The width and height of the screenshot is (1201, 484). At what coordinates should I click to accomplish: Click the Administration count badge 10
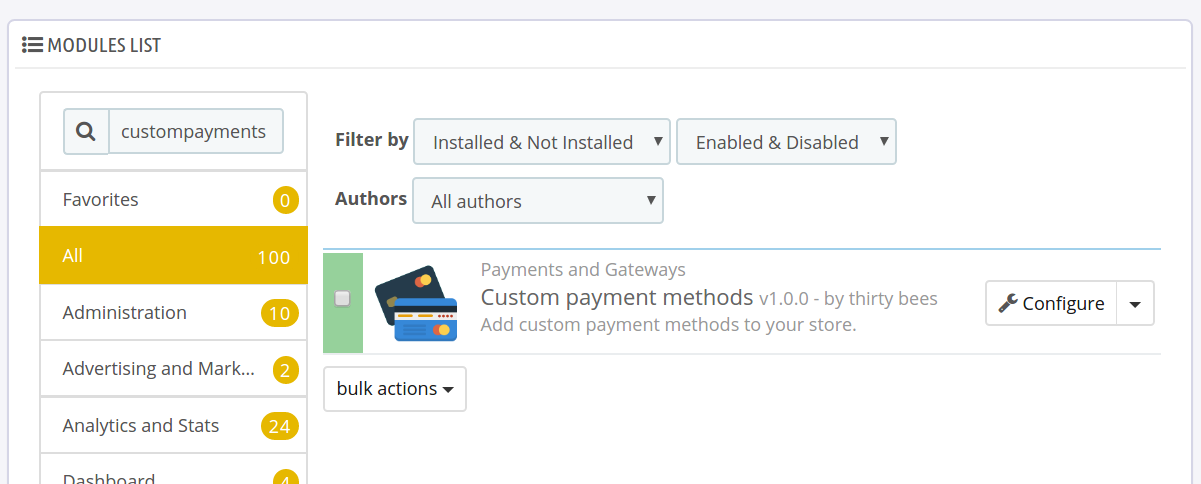(x=279, y=314)
